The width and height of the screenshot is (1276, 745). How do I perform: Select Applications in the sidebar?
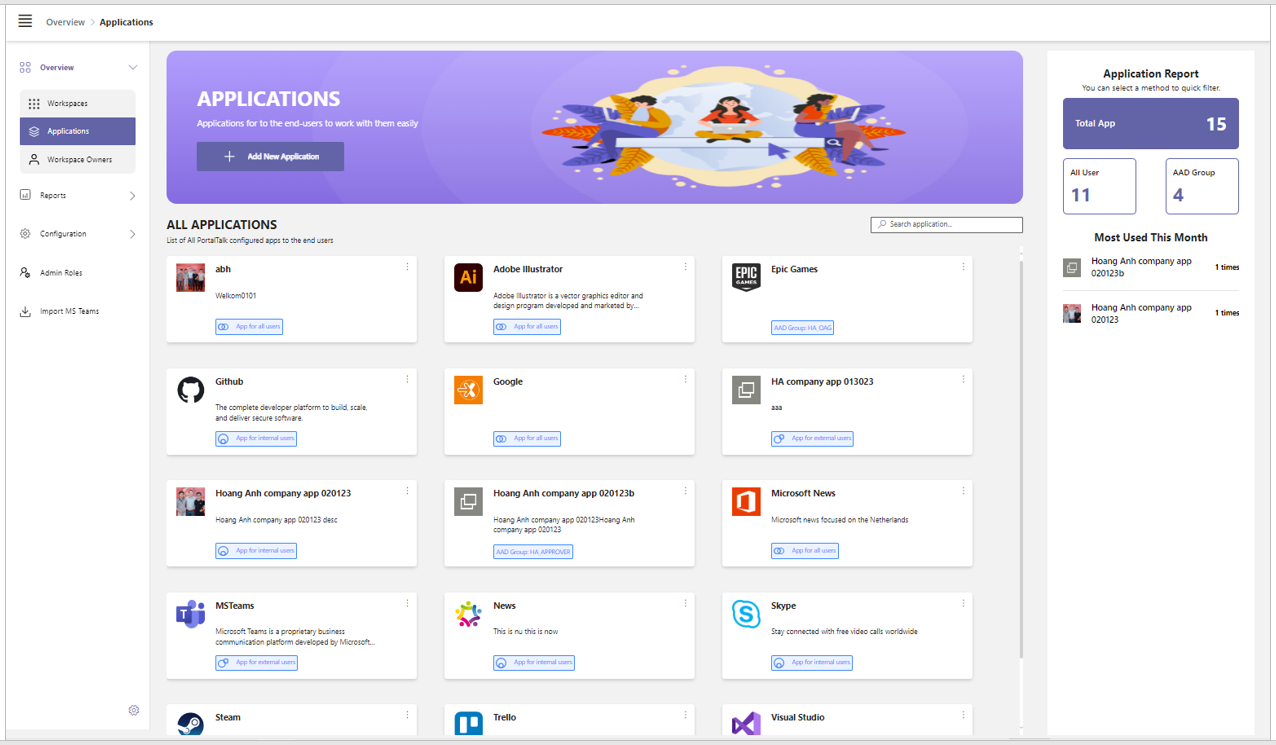click(x=77, y=131)
